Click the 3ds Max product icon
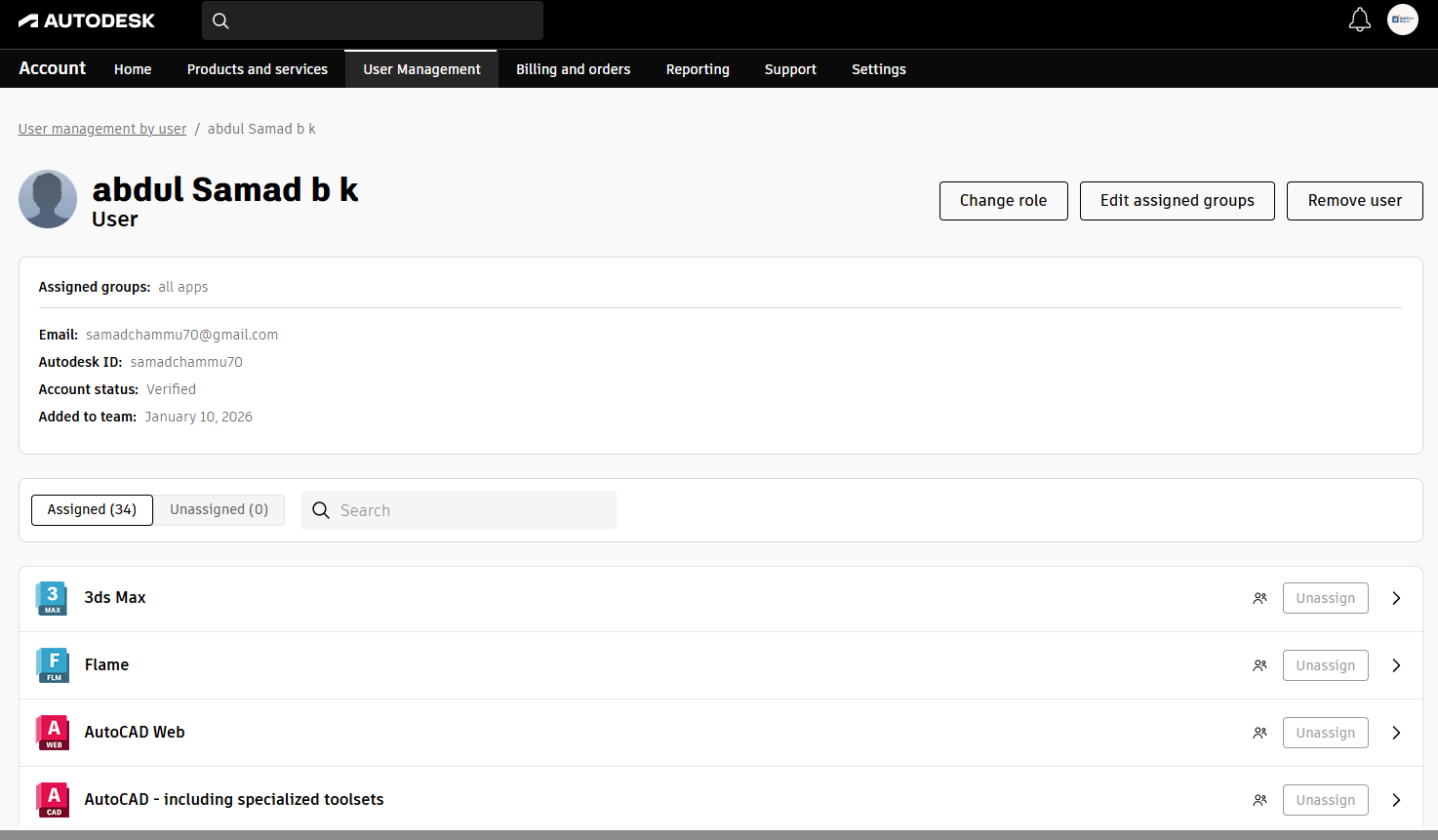The image size is (1438, 840). [53, 598]
